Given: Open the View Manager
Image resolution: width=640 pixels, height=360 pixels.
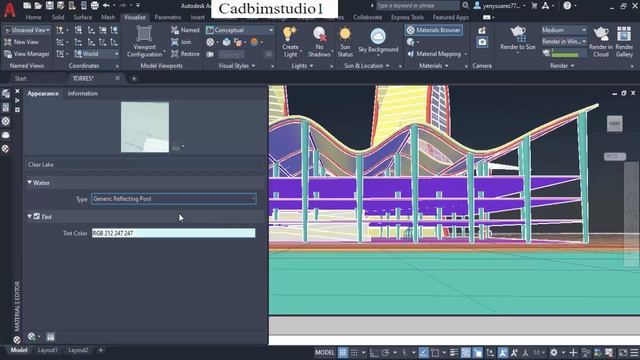Looking at the screenshot, I should pyautogui.click(x=27, y=54).
